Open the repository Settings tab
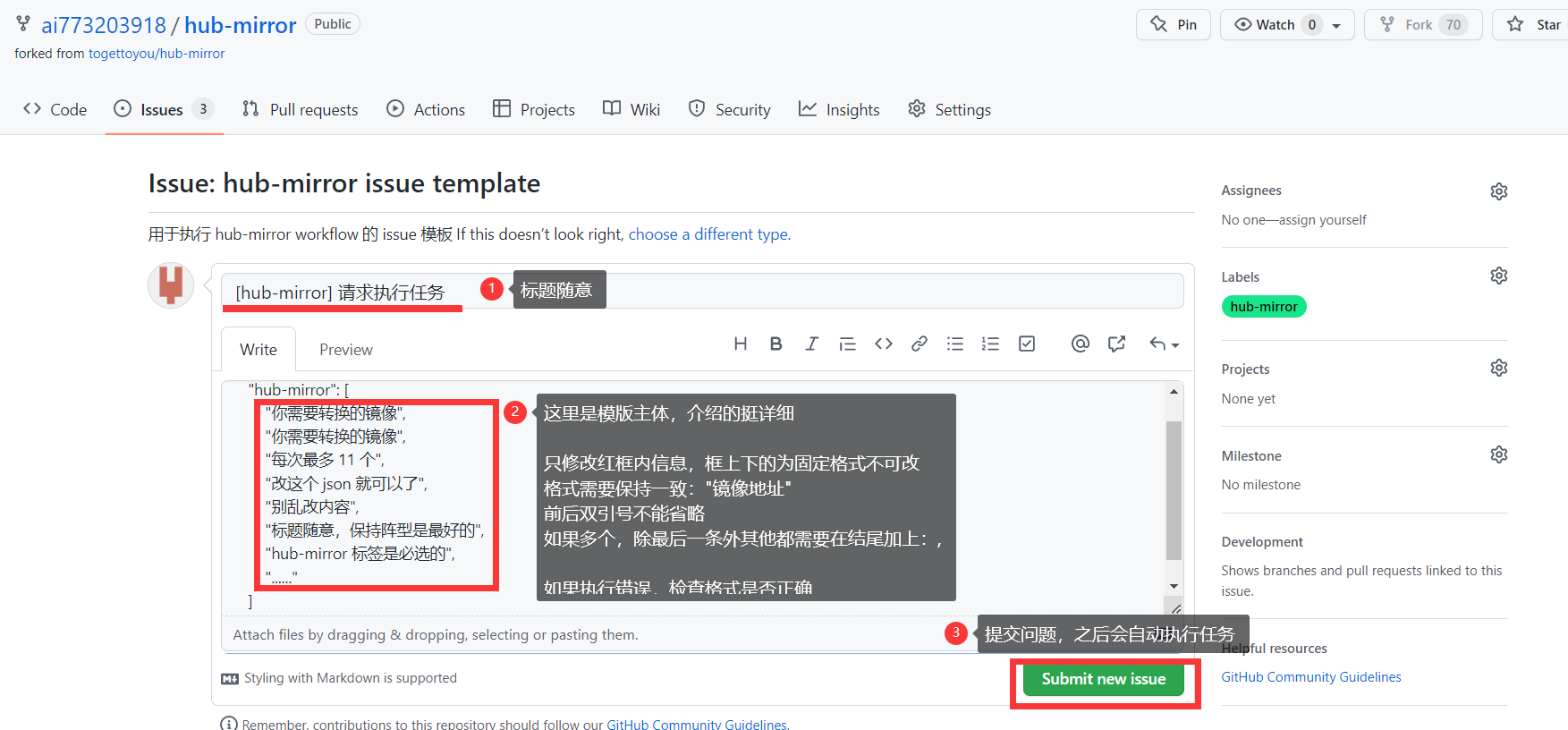 (949, 109)
